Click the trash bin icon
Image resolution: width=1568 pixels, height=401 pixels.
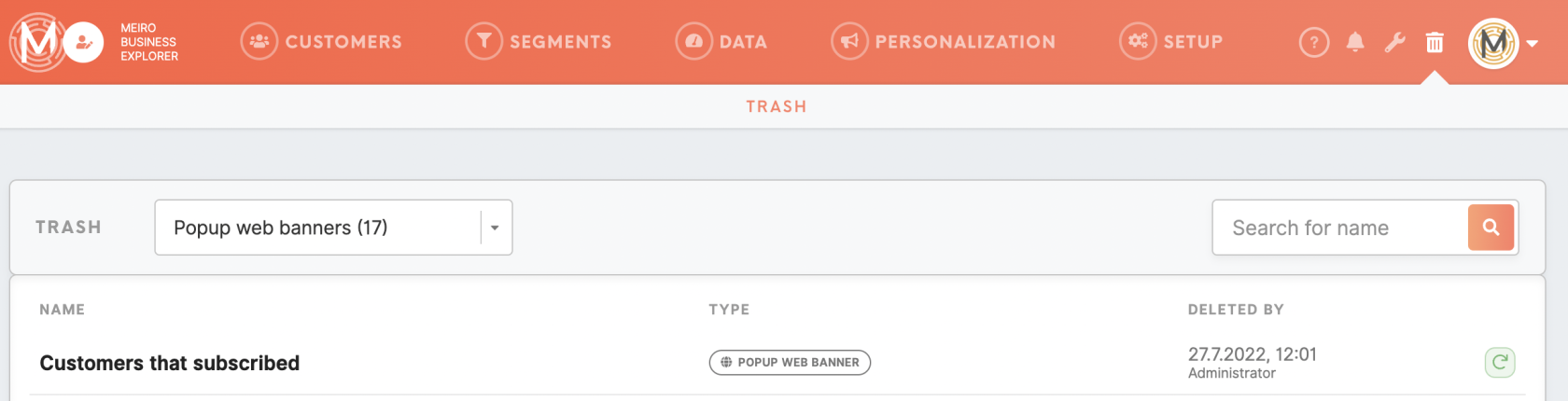(x=1435, y=42)
